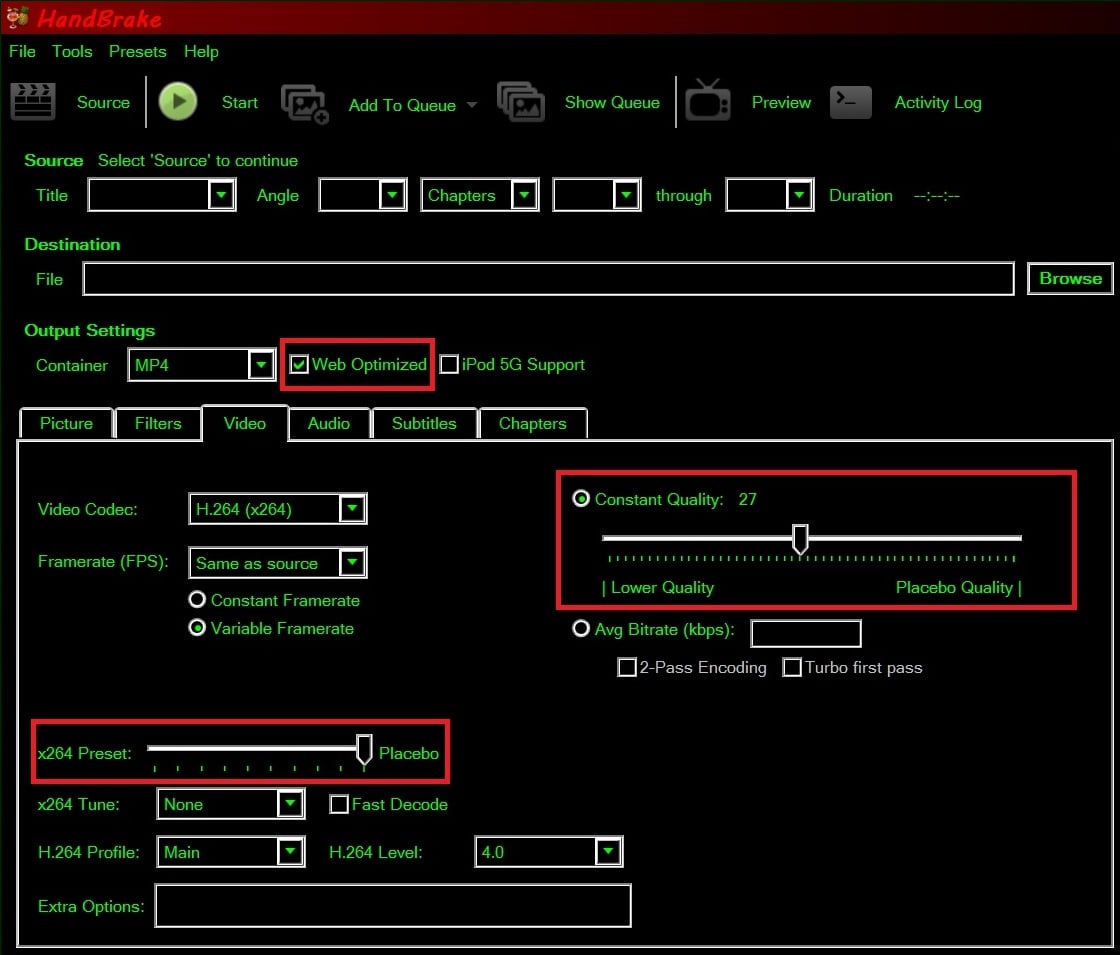Screen dimensions: 1120x955
Task: Click the x264 Preset slider handle
Action: (x=364, y=749)
